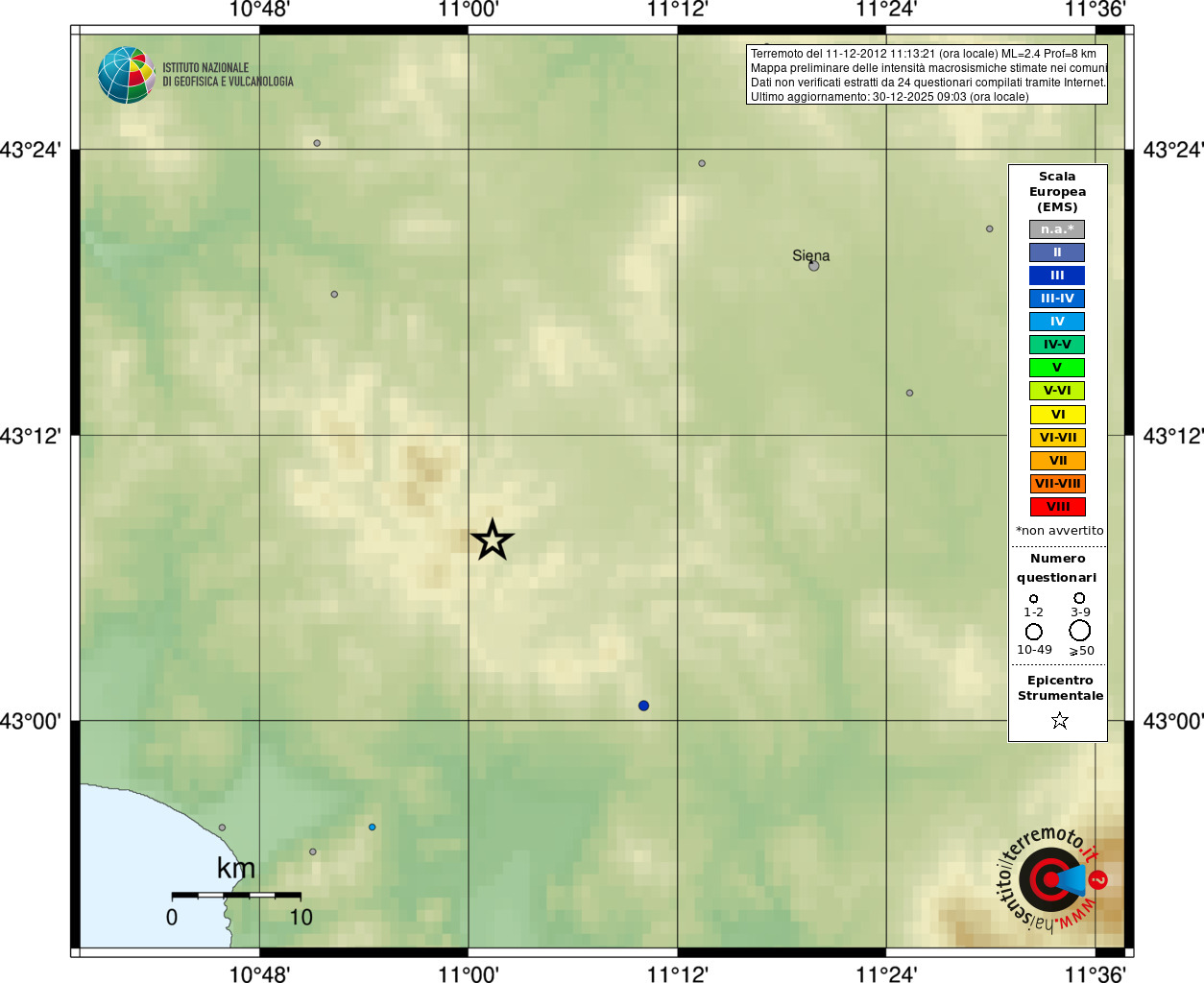Screen dimensions: 1204x983
Task: Select the gray n.a. legend swatch
Action: (x=1057, y=229)
